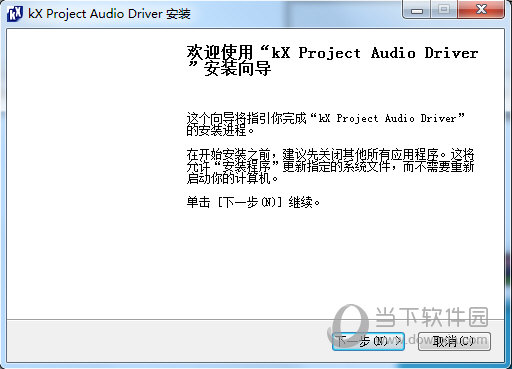Close the kX Project Audio Driver installer window
The image size is (512, 369).
point(481,9)
